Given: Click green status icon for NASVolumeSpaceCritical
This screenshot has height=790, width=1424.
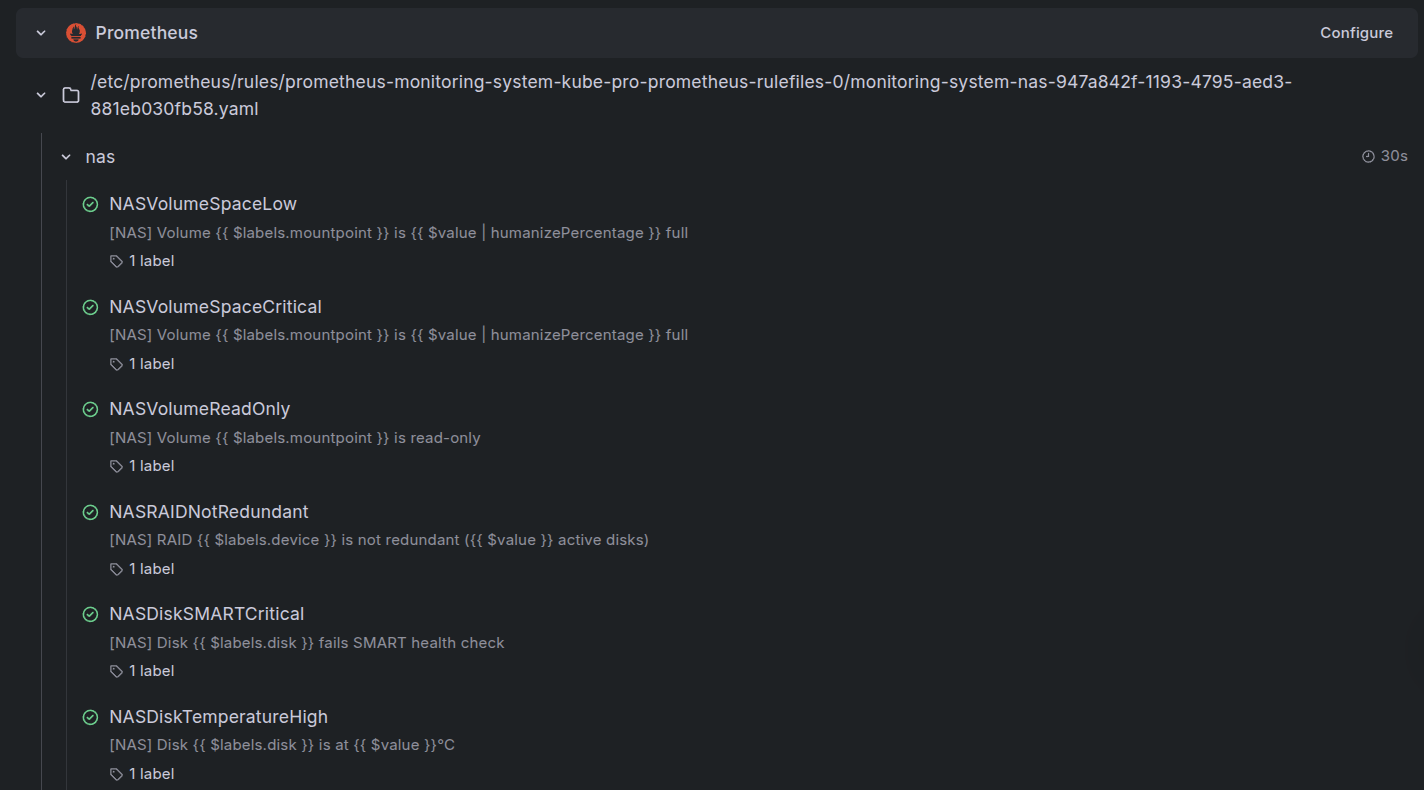Looking at the screenshot, I should coord(90,307).
